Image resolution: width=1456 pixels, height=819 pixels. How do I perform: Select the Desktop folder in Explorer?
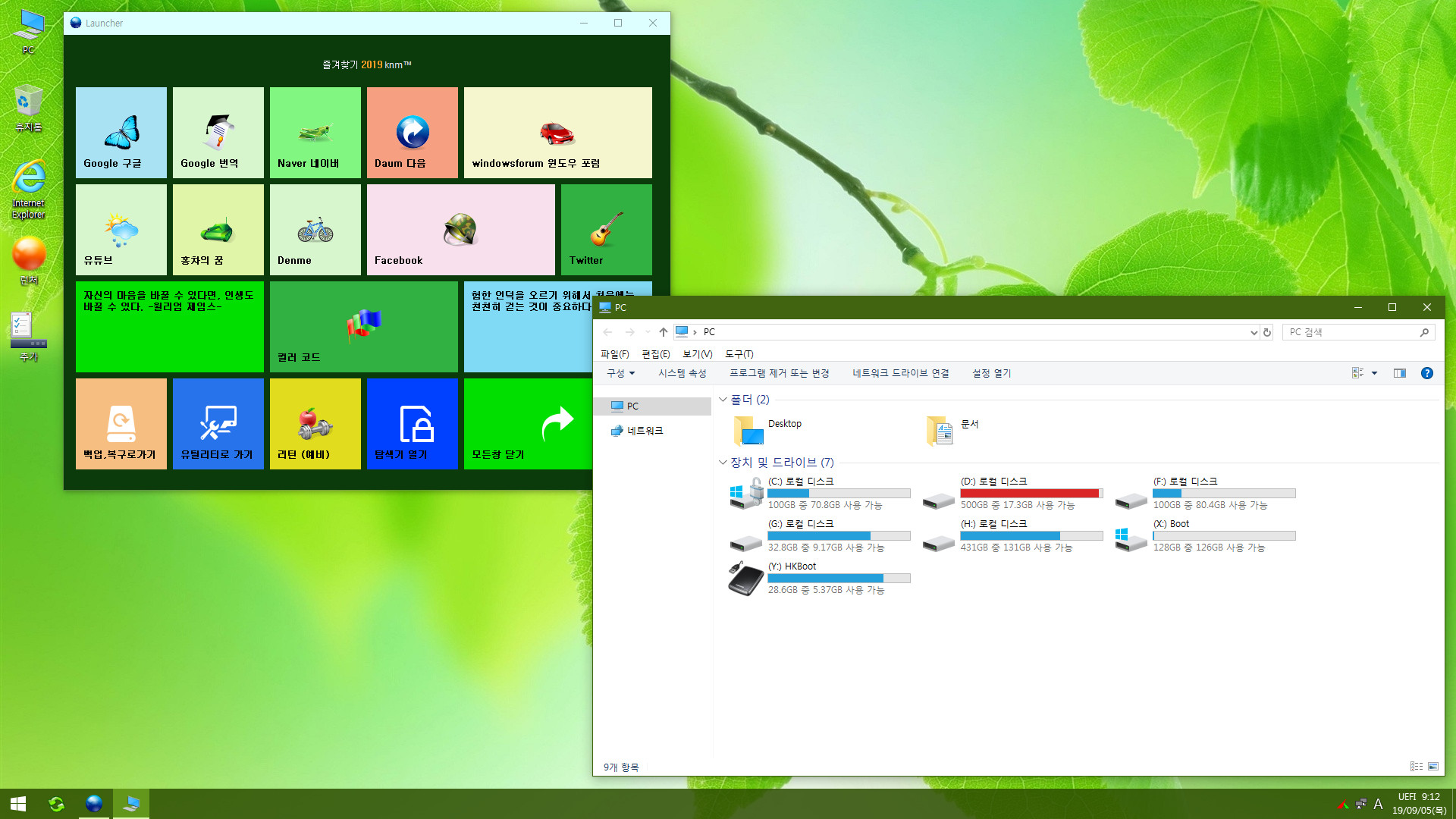[x=767, y=430]
